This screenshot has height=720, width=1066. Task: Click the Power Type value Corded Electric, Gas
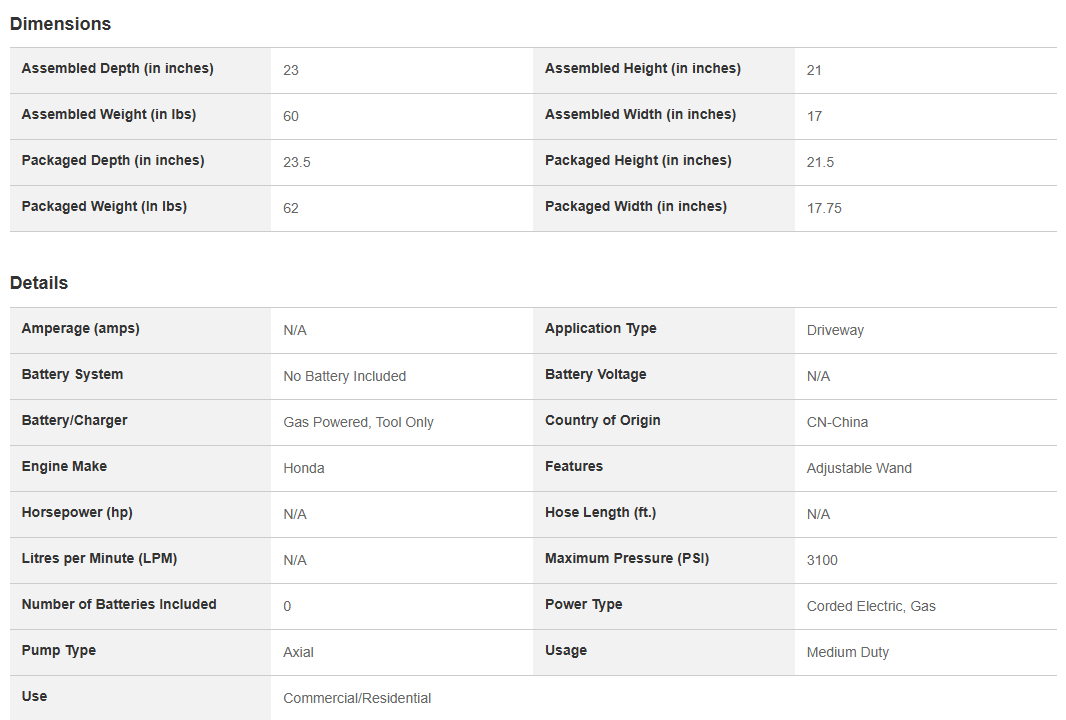click(x=871, y=606)
